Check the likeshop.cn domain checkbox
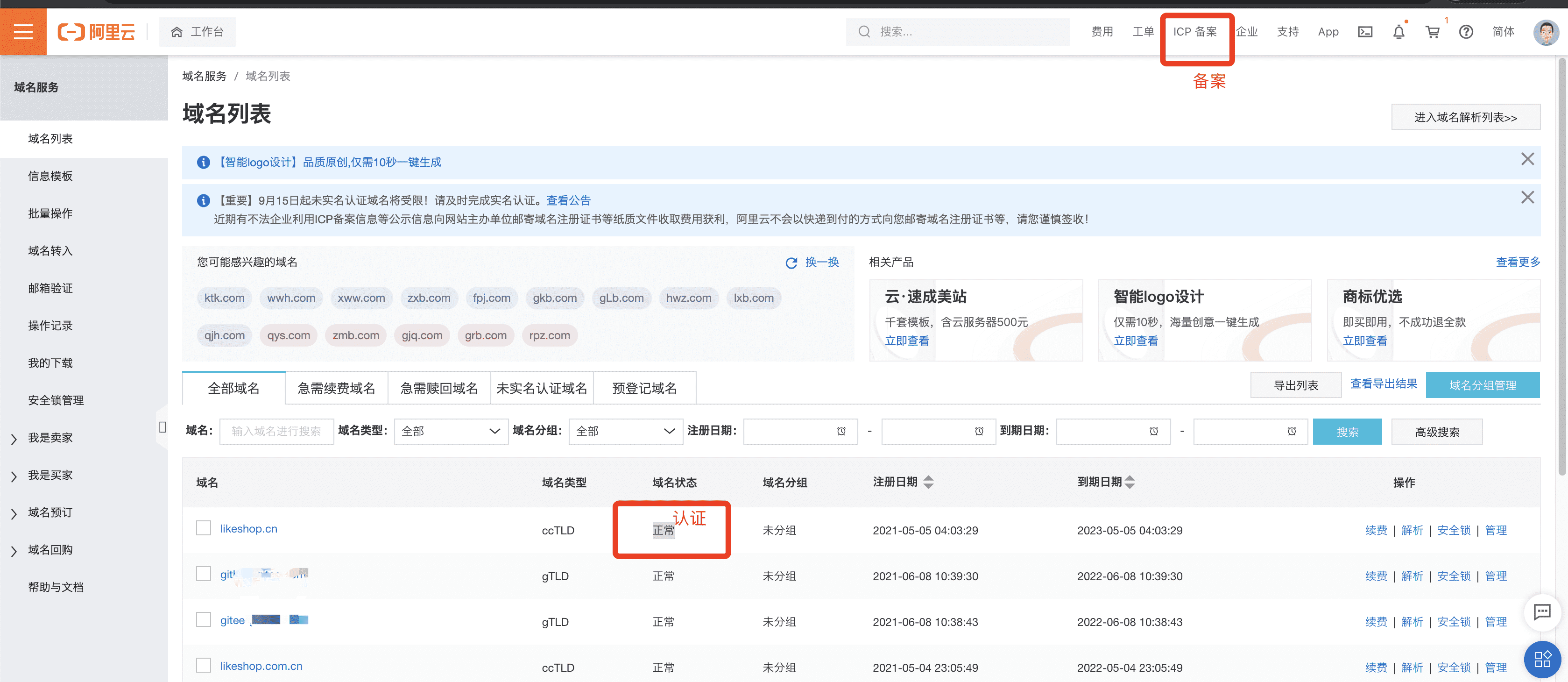The image size is (1568, 682). pos(203,528)
